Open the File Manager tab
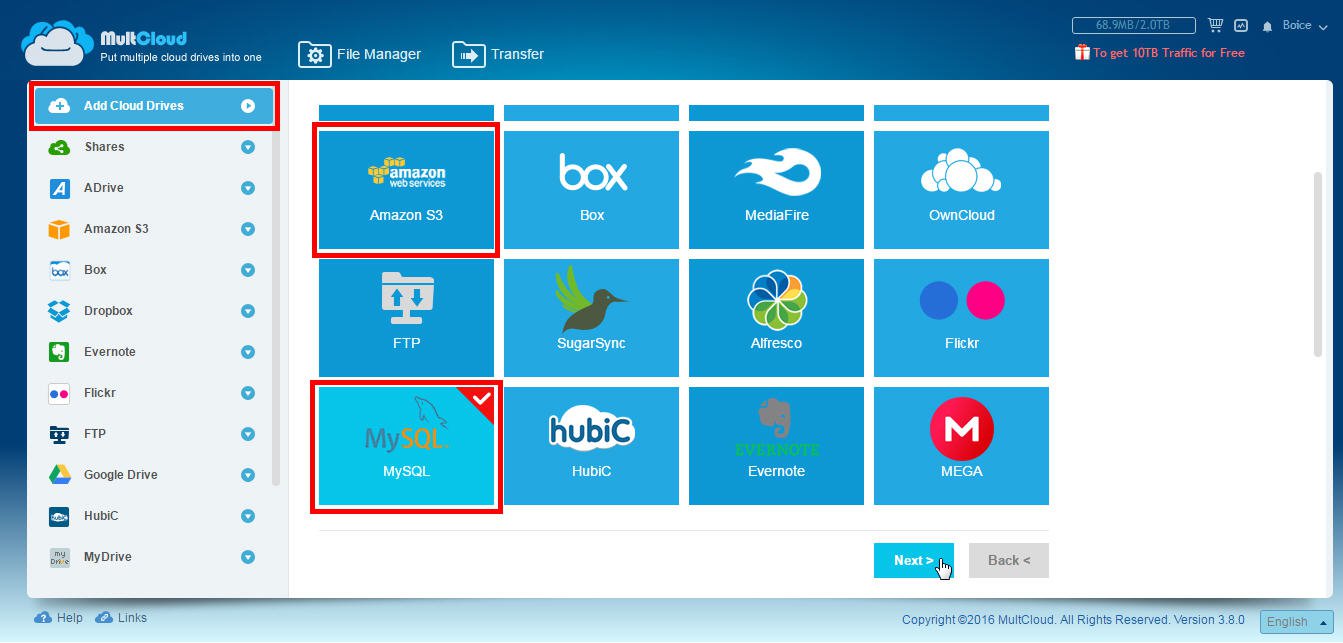Screen dimensions: 1343x643 (360, 54)
